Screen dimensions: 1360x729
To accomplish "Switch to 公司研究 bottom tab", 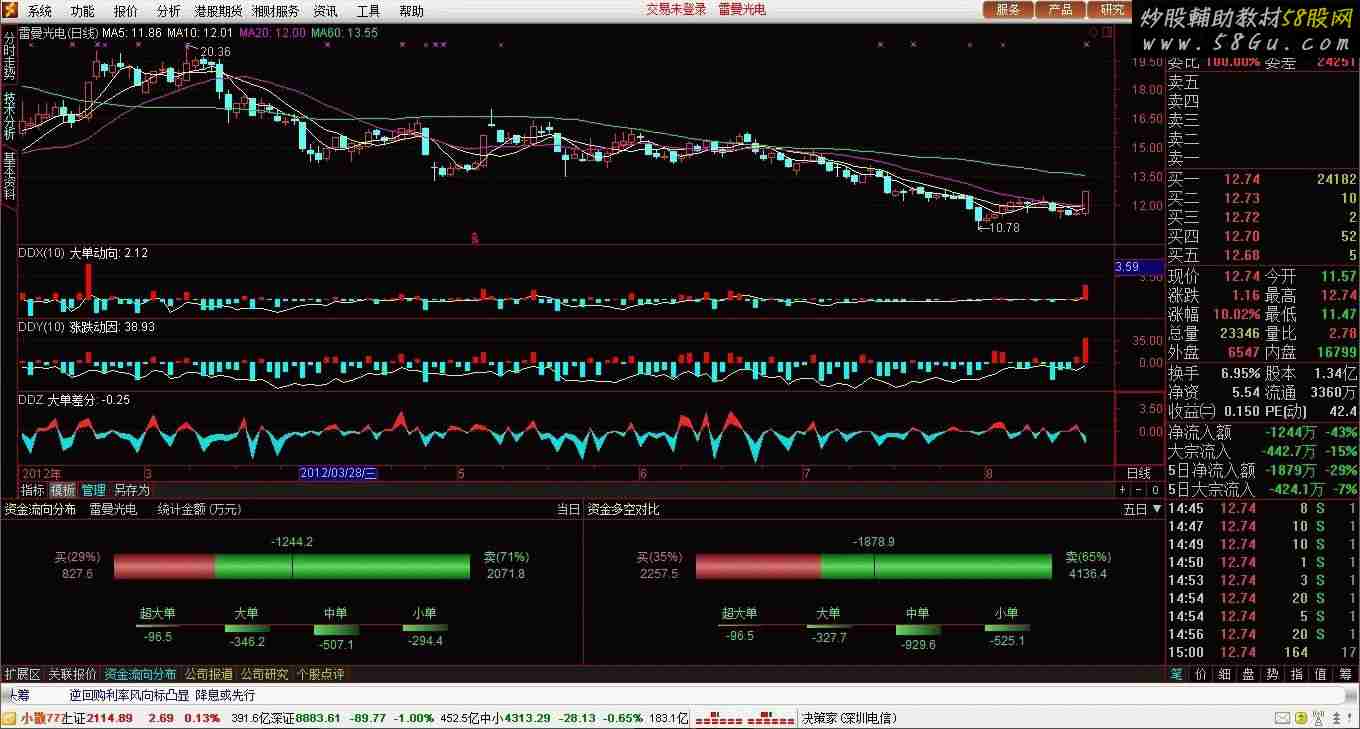I will click(x=264, y=674).
